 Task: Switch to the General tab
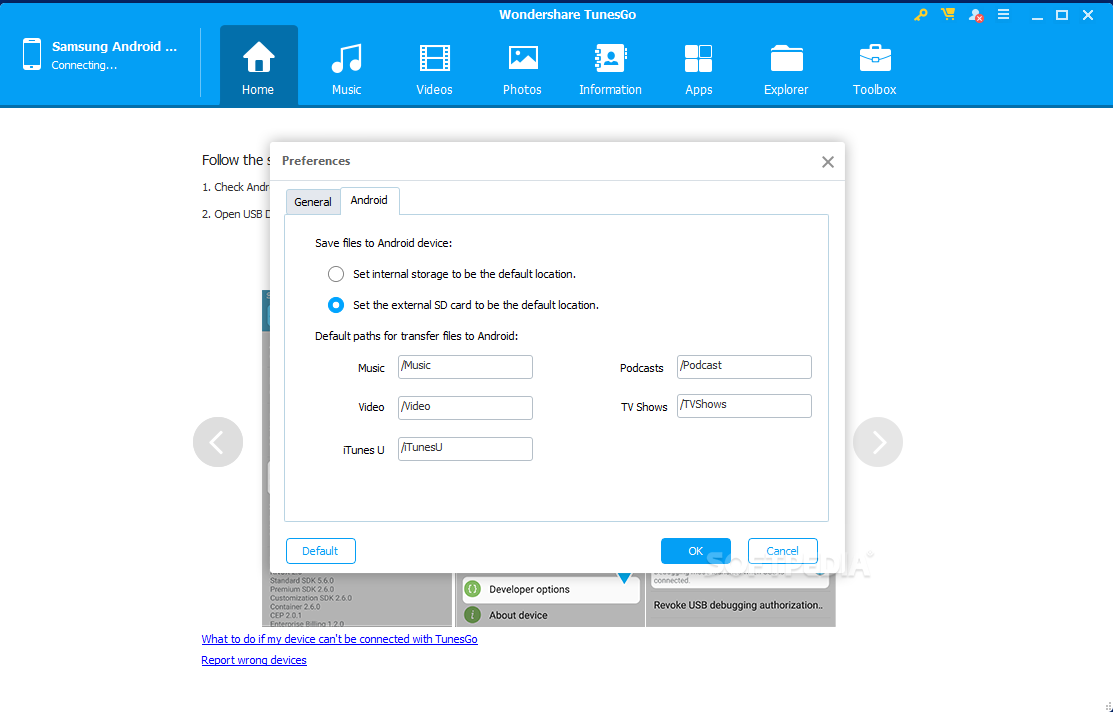[313, 202]
